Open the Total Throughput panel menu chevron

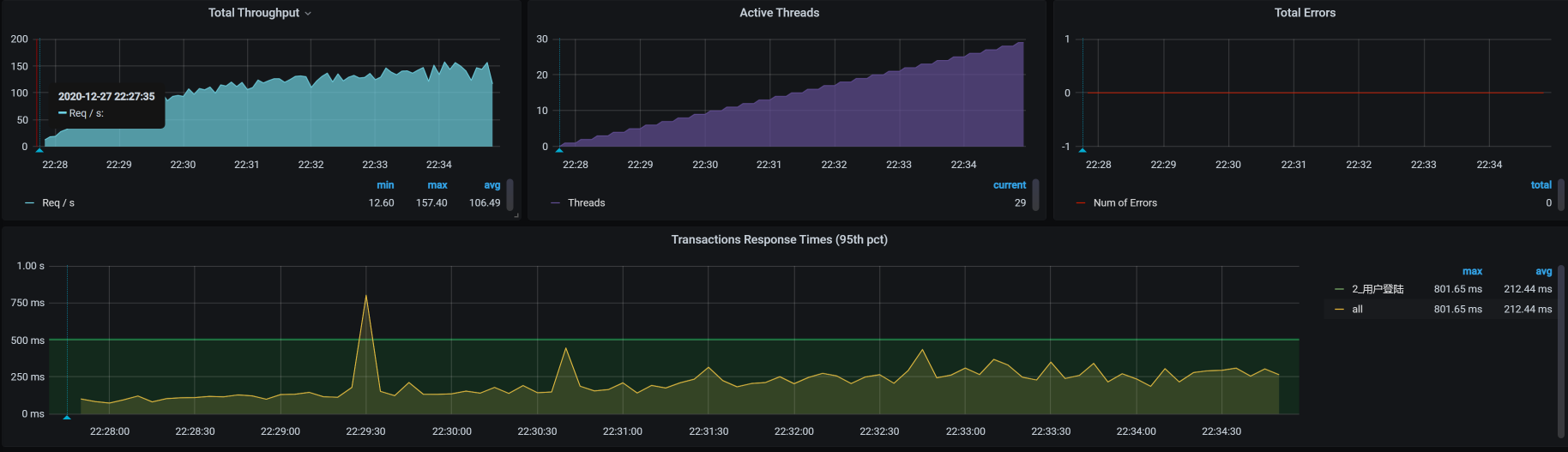[x=308, y=14]
